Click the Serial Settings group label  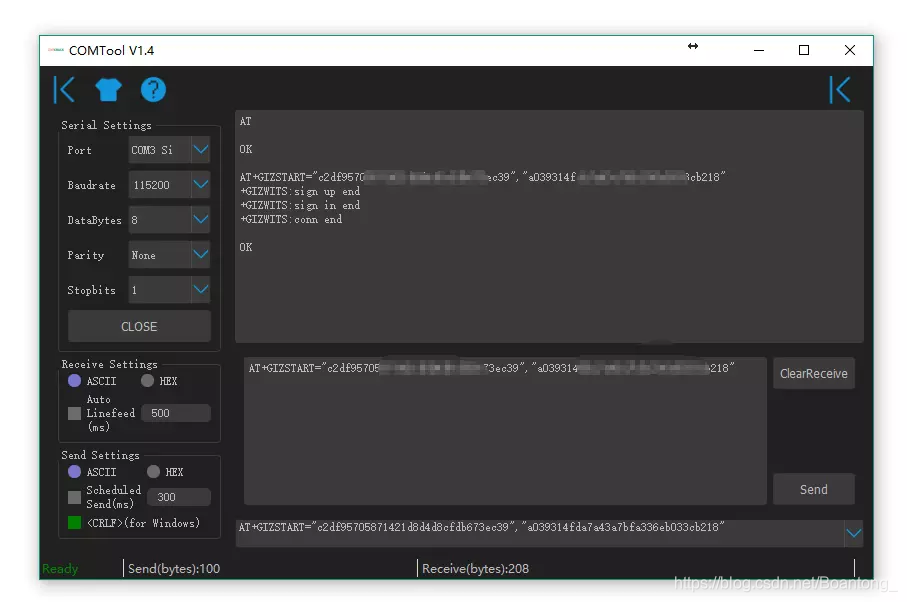[x=106, y=125]
